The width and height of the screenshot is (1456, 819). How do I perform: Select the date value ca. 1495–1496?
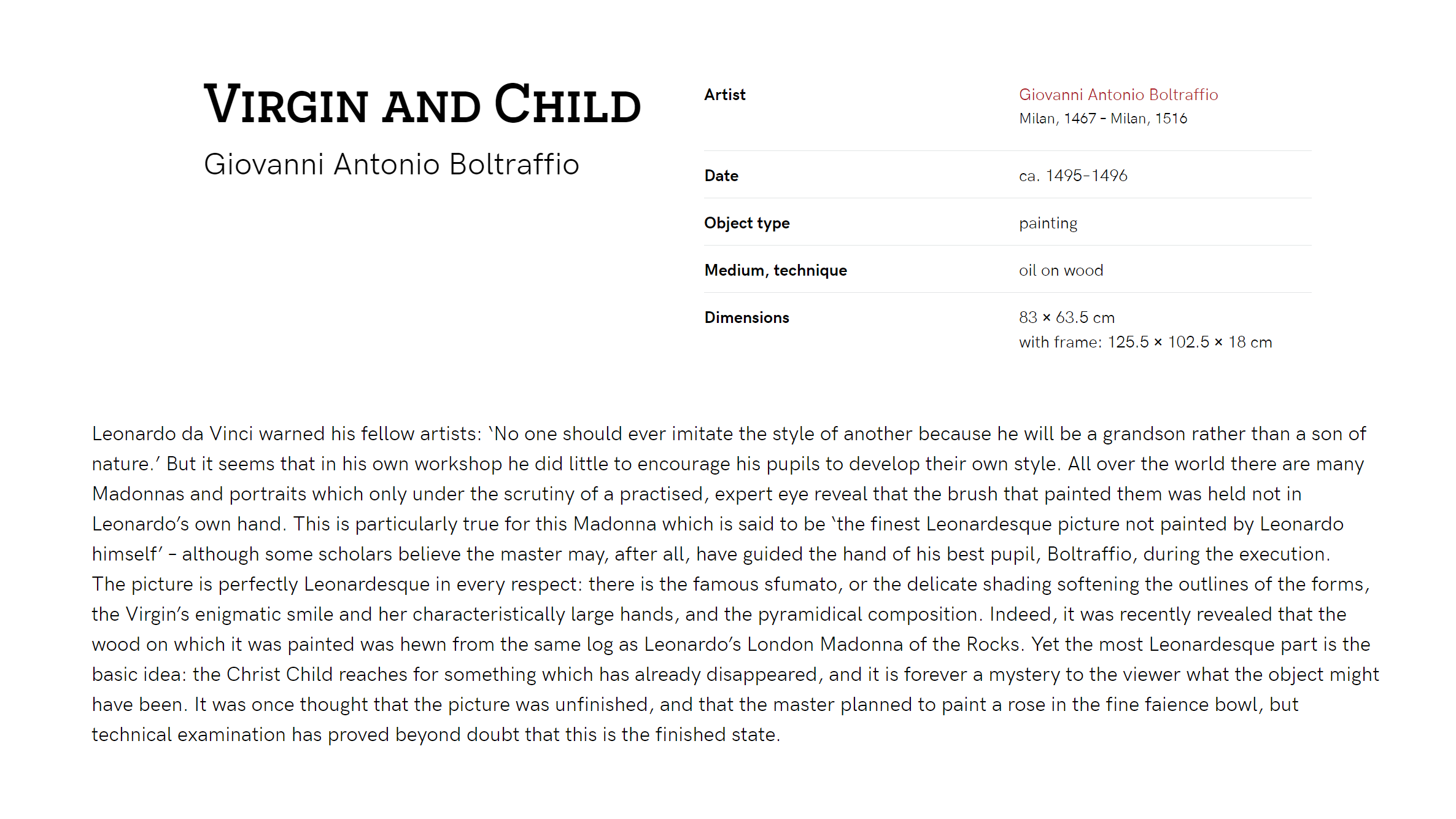1073,176
